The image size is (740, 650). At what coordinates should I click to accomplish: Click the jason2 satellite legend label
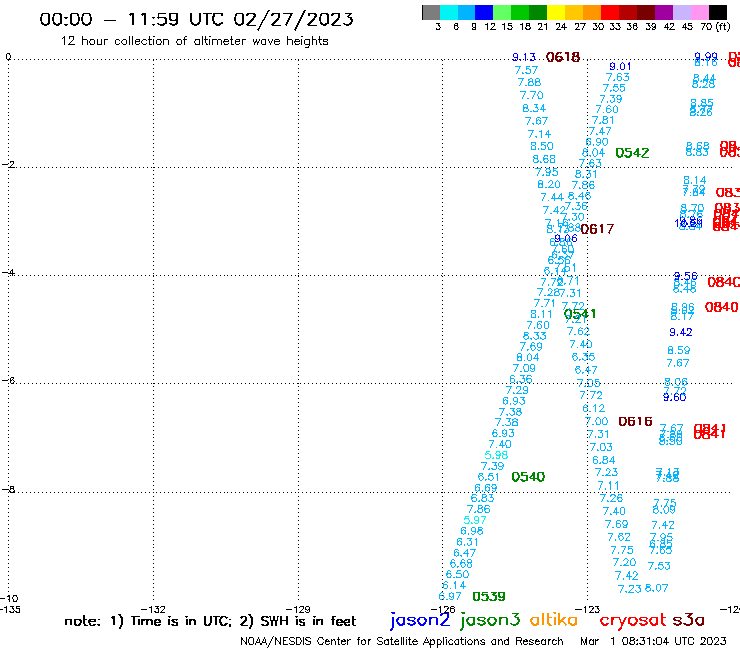[x=420, y=620]
